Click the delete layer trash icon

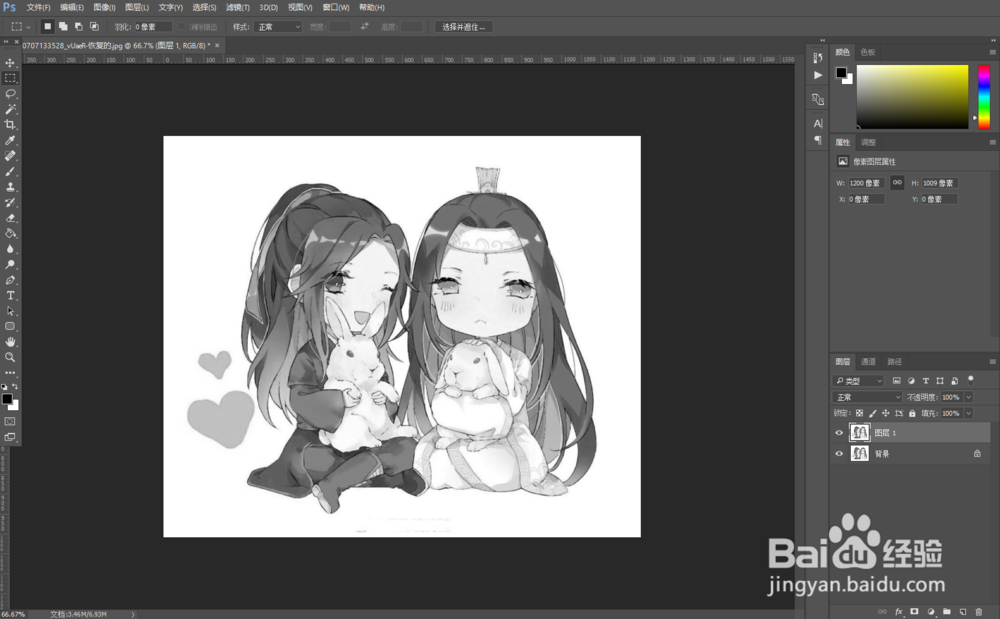[978, 612]
